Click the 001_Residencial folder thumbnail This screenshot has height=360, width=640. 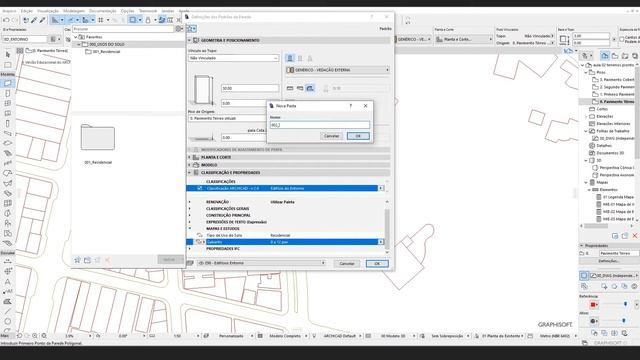98,138
